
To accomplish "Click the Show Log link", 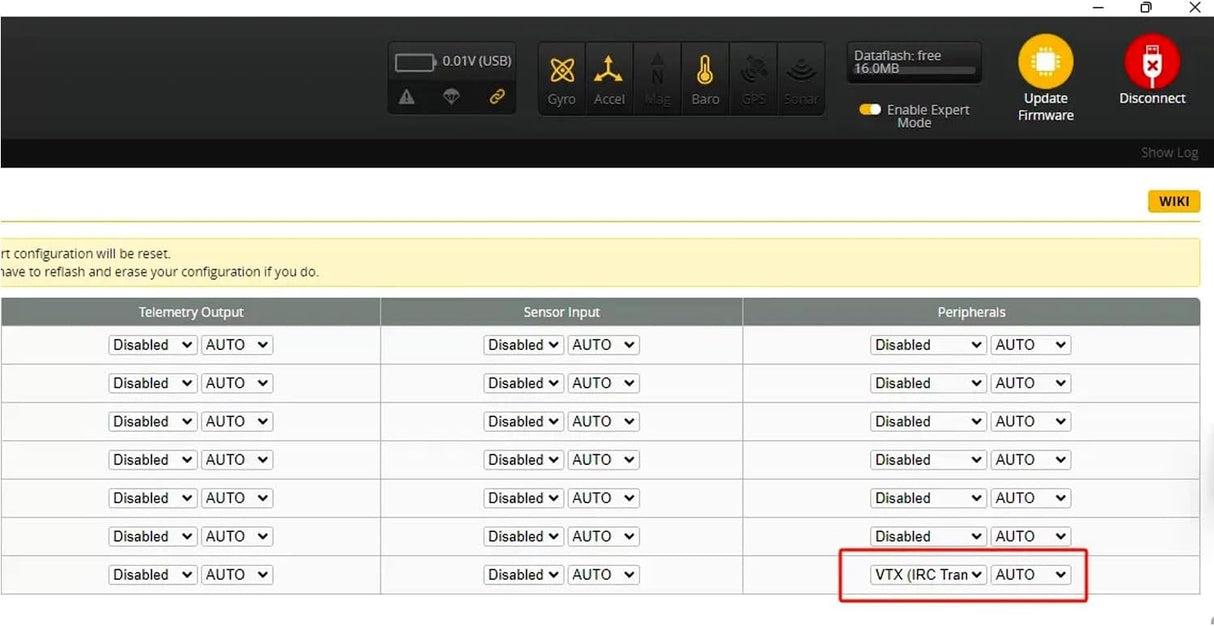I will (1169, 153).
